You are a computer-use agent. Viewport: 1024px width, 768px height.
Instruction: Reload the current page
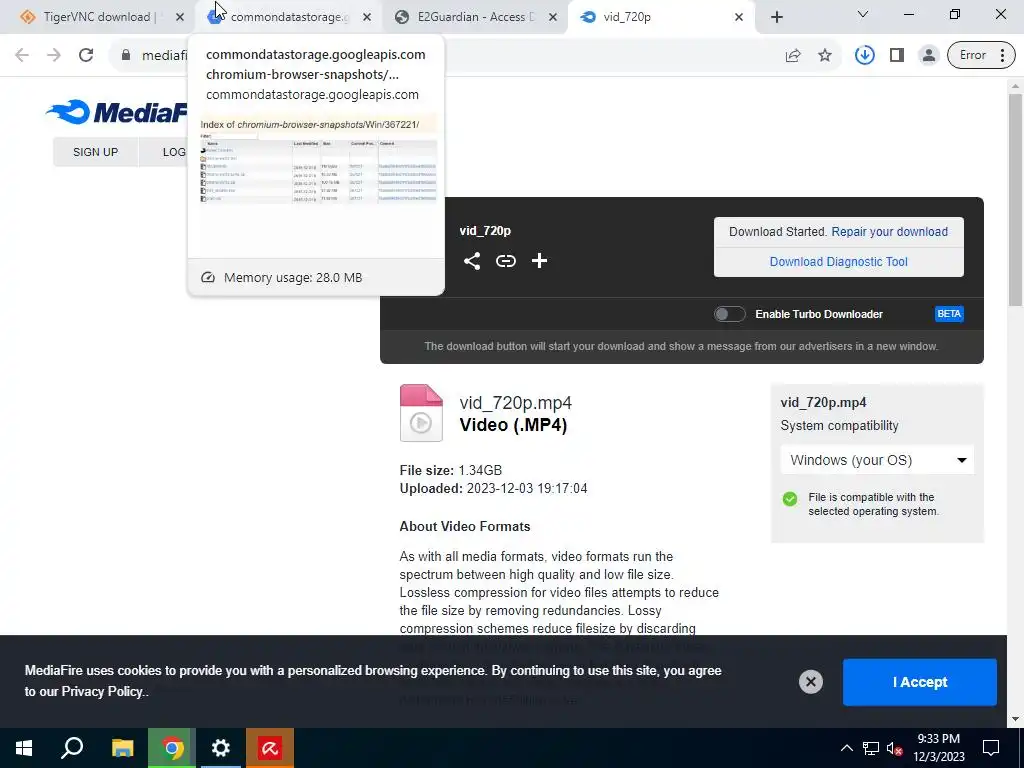[x=86, y=56]
